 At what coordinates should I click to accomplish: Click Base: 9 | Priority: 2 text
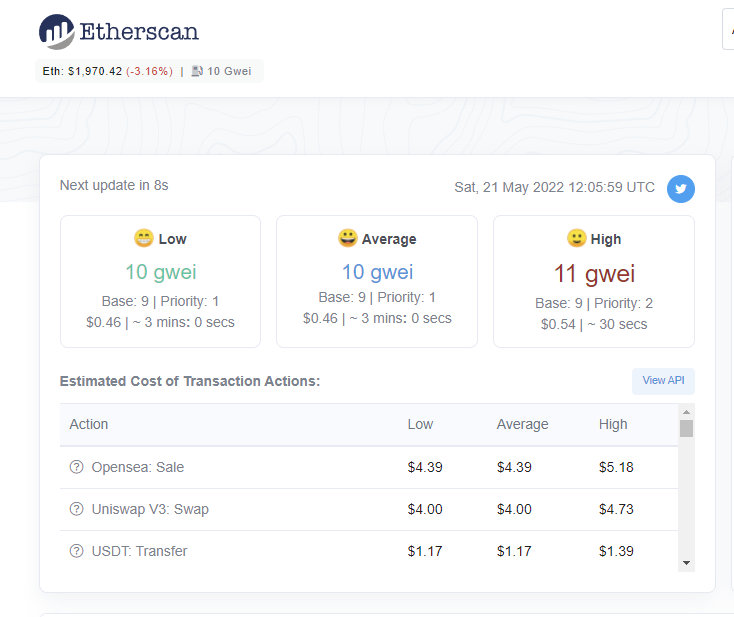click(x=594, y=303)
